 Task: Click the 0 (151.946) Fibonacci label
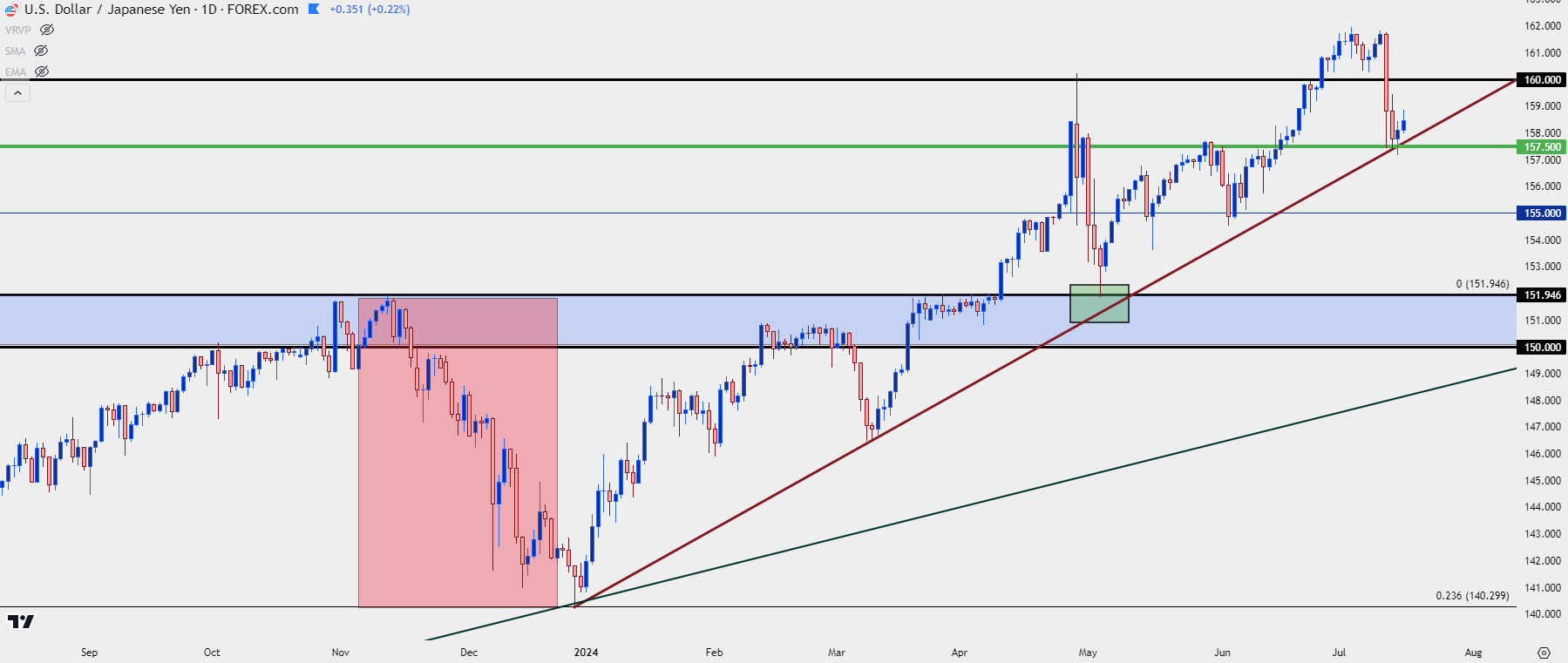coord(1483,284)
